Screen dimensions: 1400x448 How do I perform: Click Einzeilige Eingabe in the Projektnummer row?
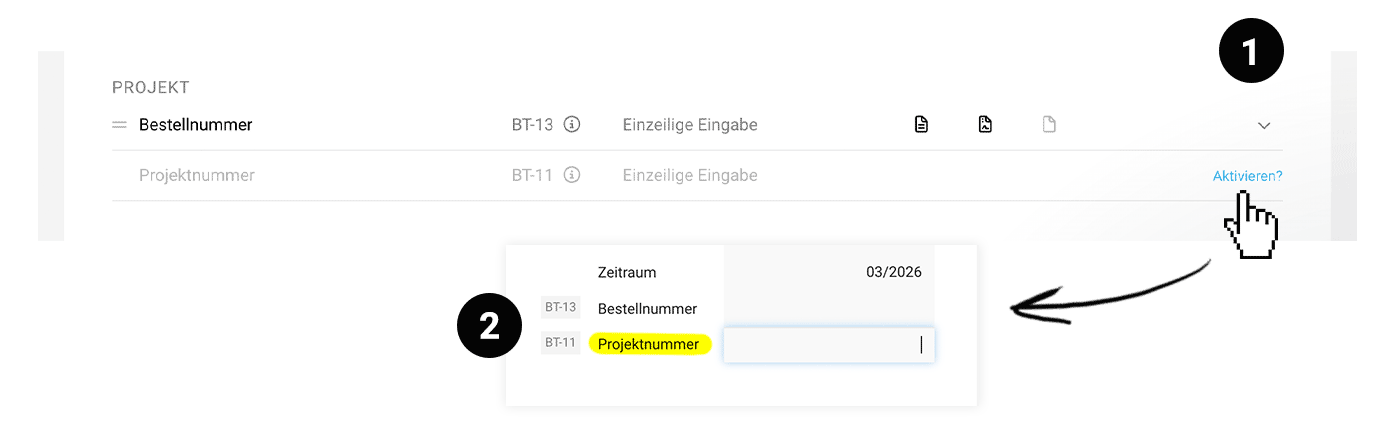(x=690, y=175)
